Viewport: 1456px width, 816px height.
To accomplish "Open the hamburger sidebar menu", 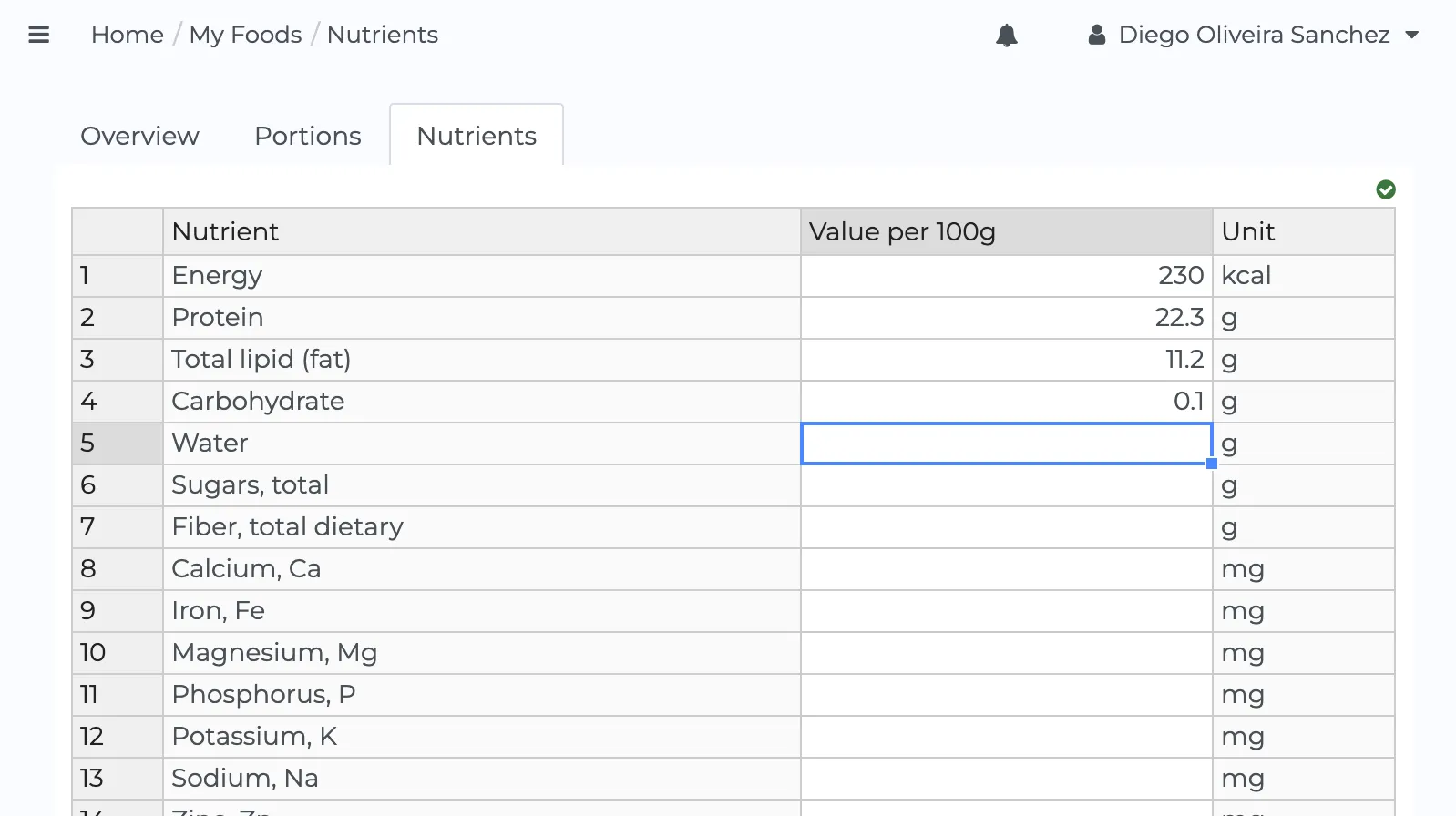I will pyautogui.click(x=38, y=35).
